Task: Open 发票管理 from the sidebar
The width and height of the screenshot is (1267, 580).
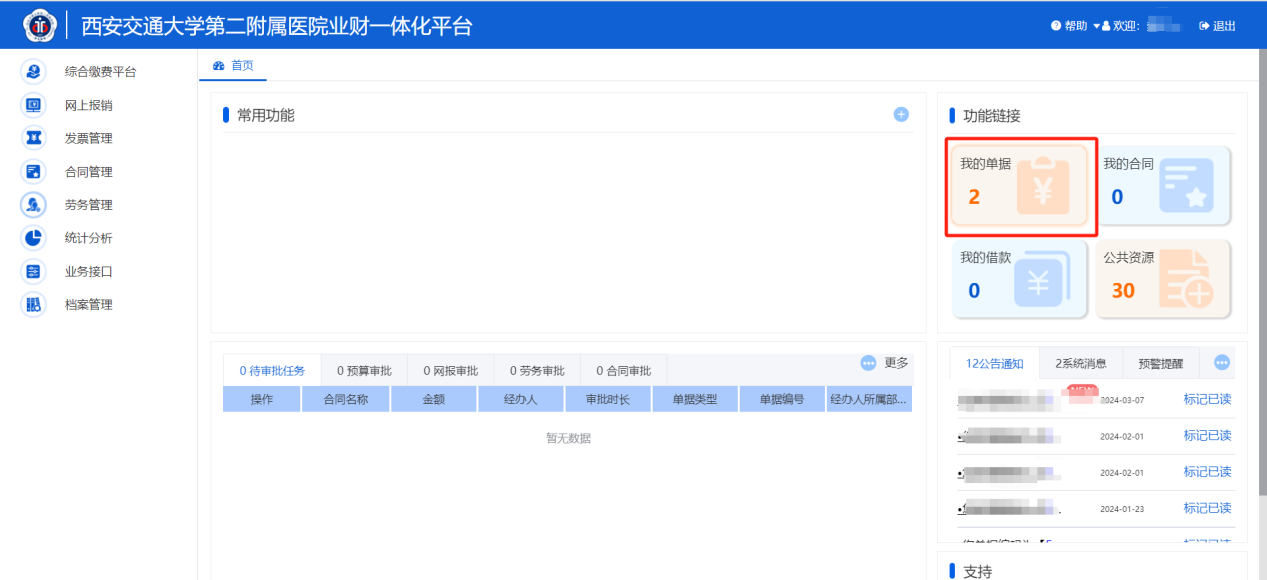Action: click(33, 137)
